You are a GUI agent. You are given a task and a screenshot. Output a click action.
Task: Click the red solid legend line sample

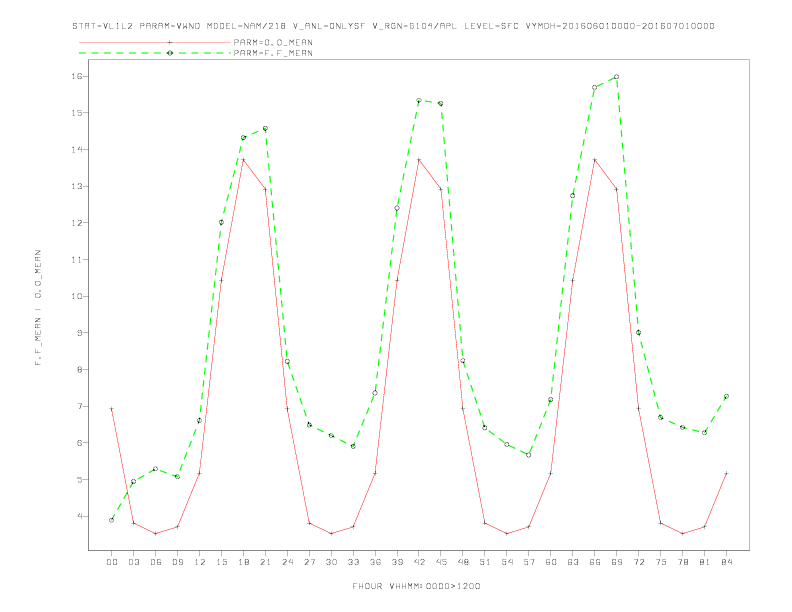[x=155, y=42]
